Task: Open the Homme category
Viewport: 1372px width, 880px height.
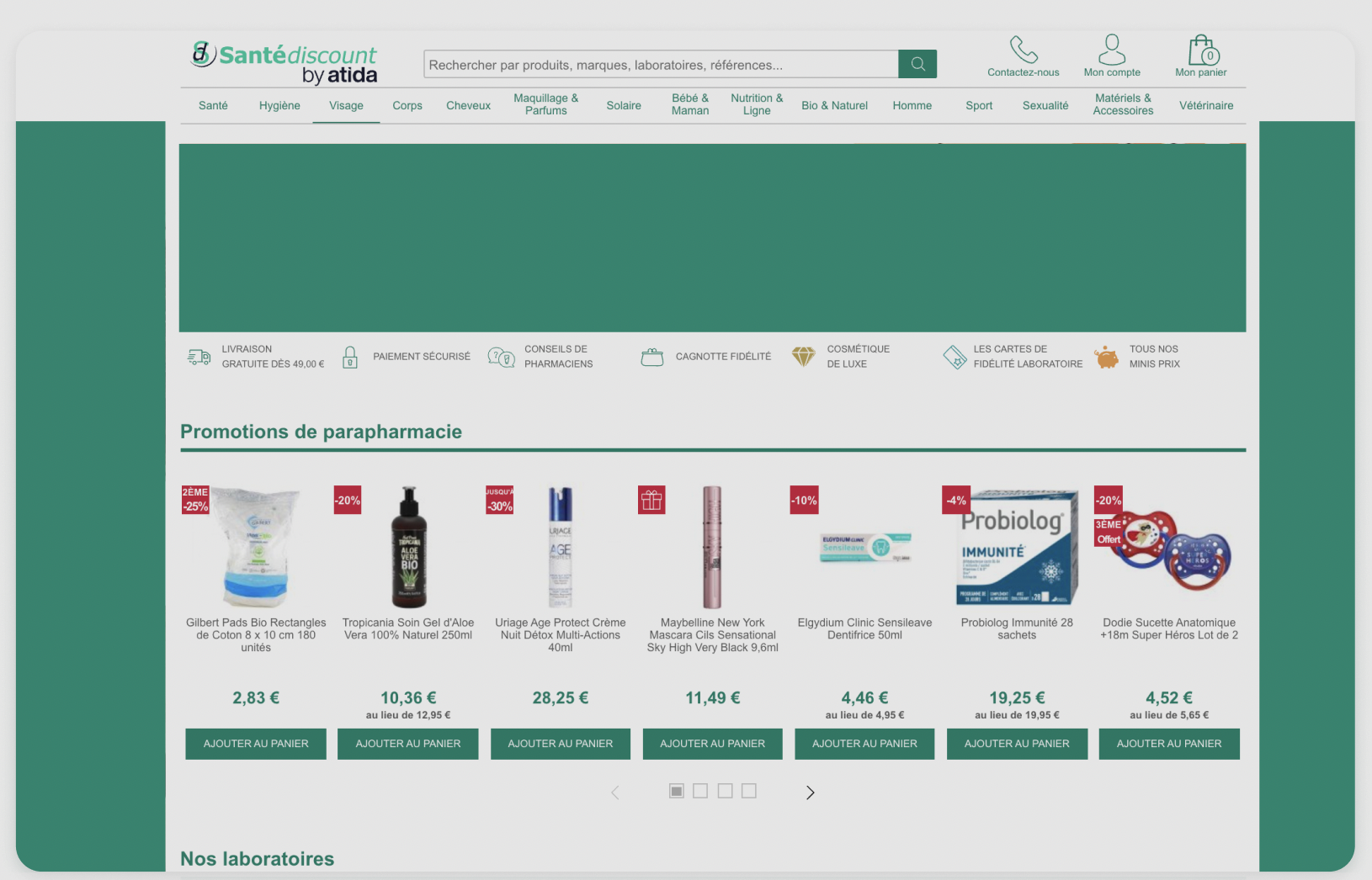Action: click(912, 105)
